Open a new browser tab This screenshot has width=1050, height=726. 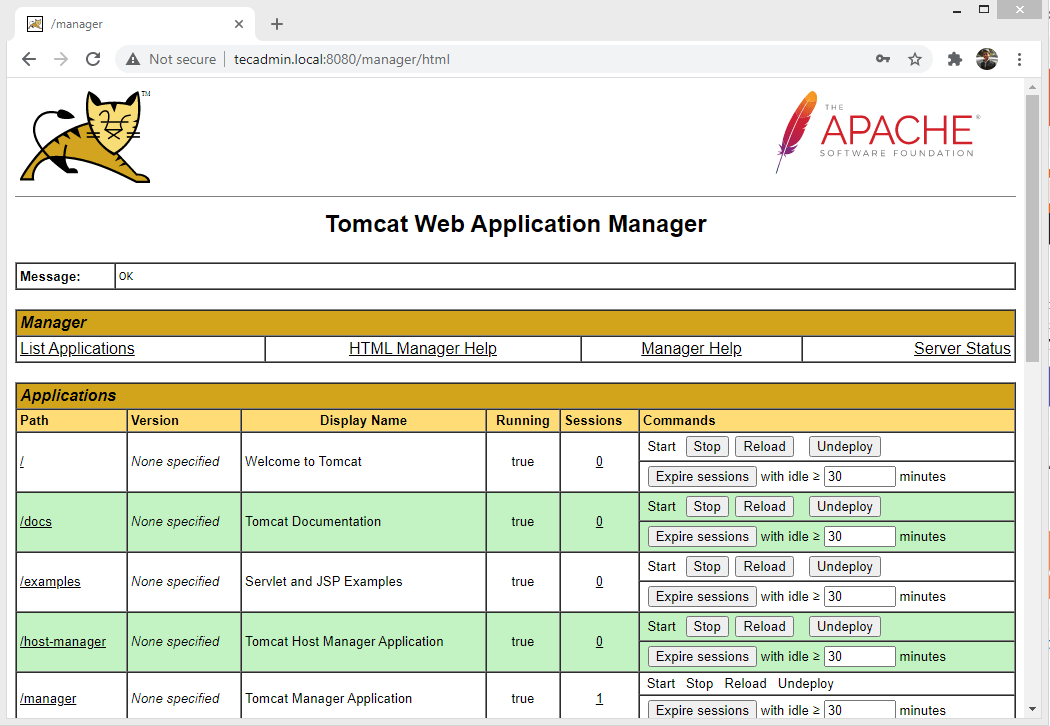[x=276, y=23]
